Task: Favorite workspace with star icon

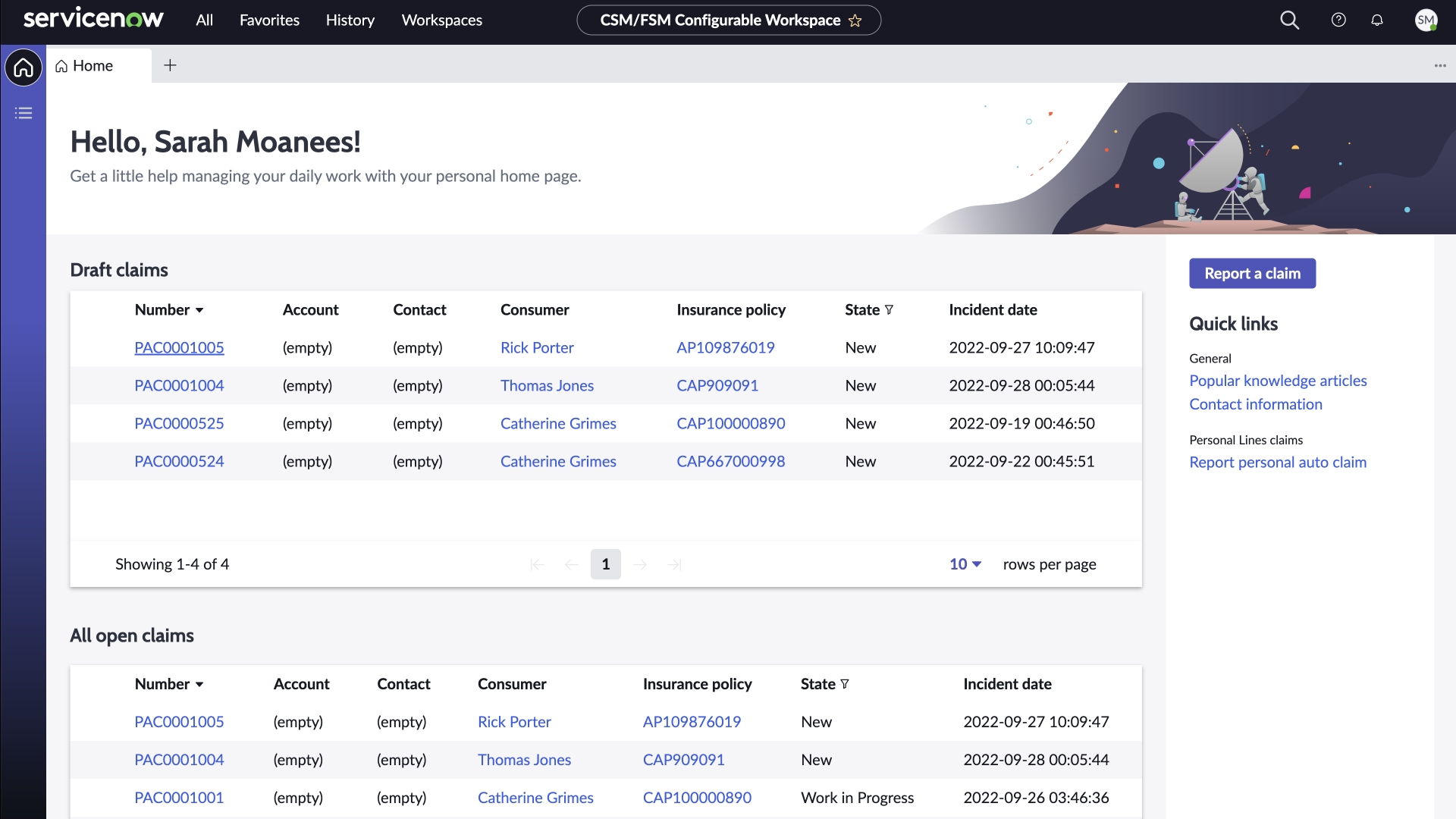Action: [x=855, y=20]
